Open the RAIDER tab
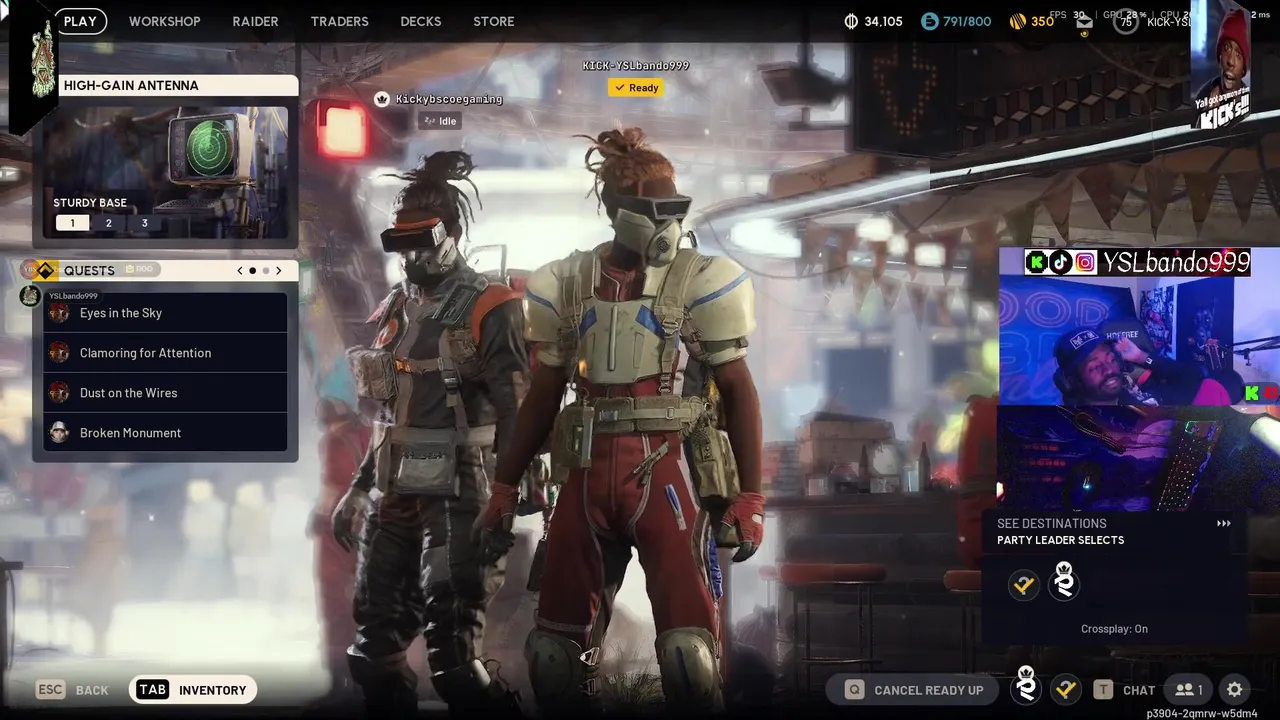The width and height of the screenshot is (1280, 720). coord(255,21)
